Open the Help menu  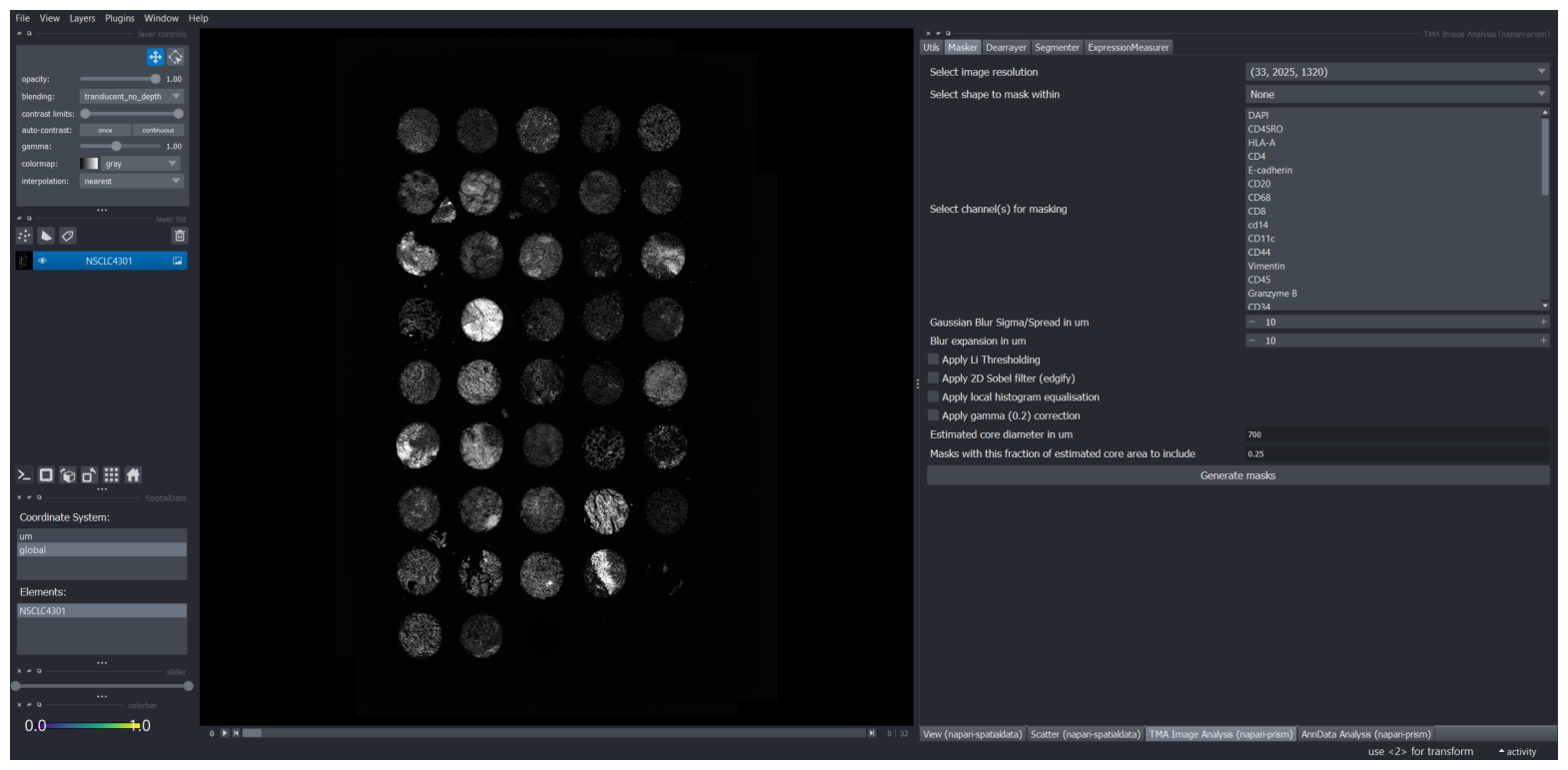click(x=199, y=18)
